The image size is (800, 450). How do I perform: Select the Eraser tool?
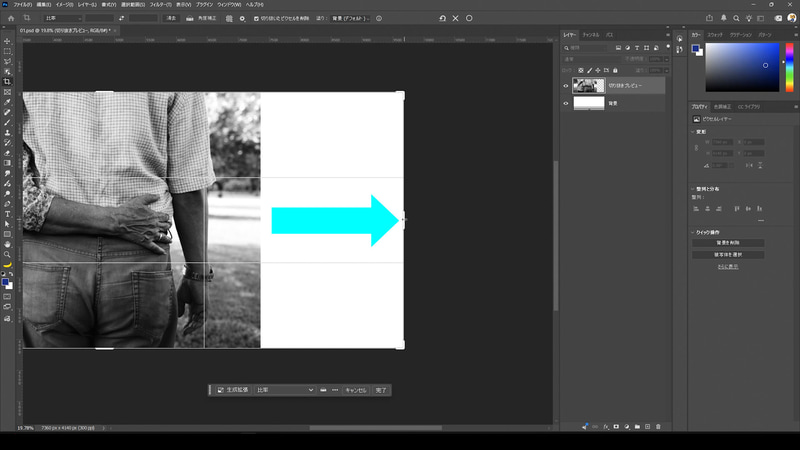7,153
